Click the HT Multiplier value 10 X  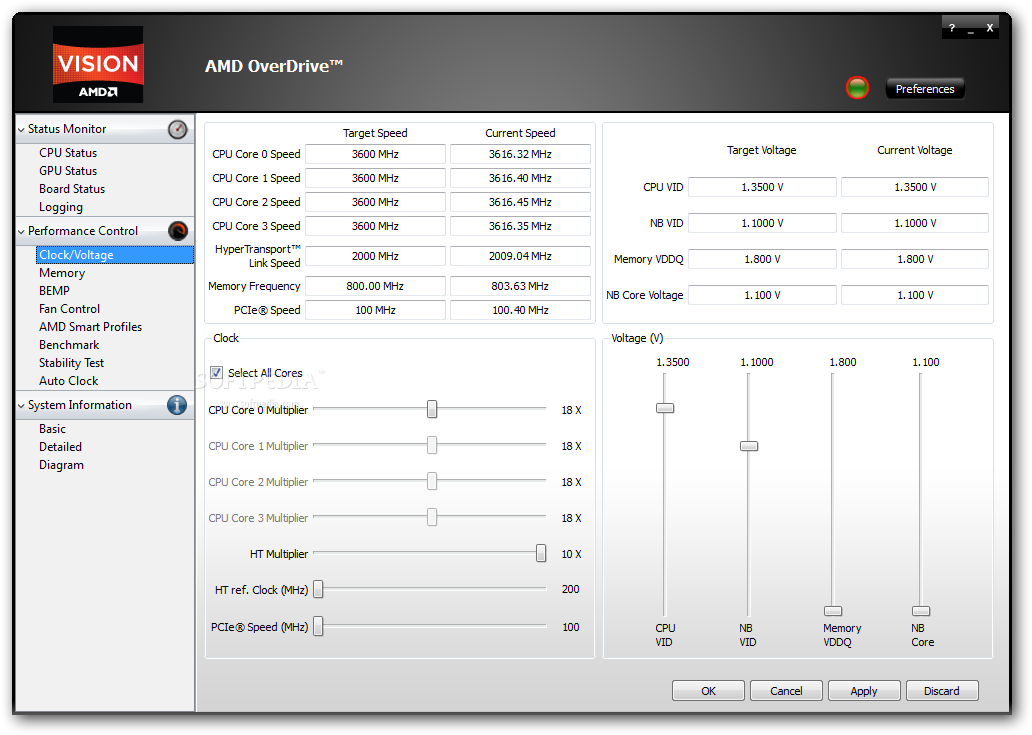571,554
